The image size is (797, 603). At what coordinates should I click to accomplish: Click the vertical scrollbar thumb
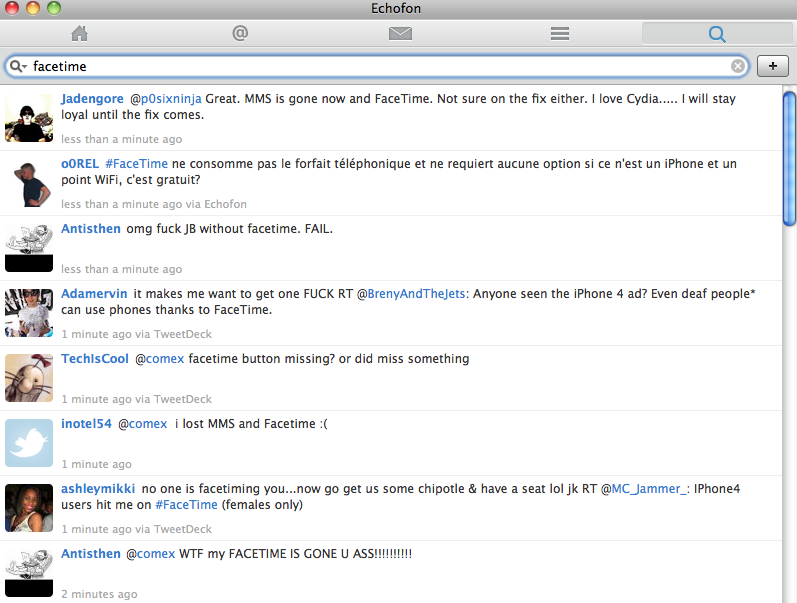pyautogui.click(x=789, y=158)
